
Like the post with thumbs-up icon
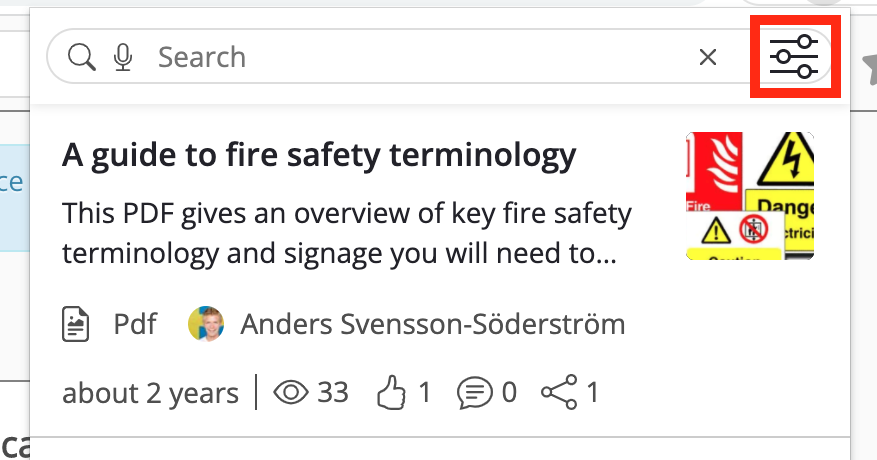(x=391, y=392)
